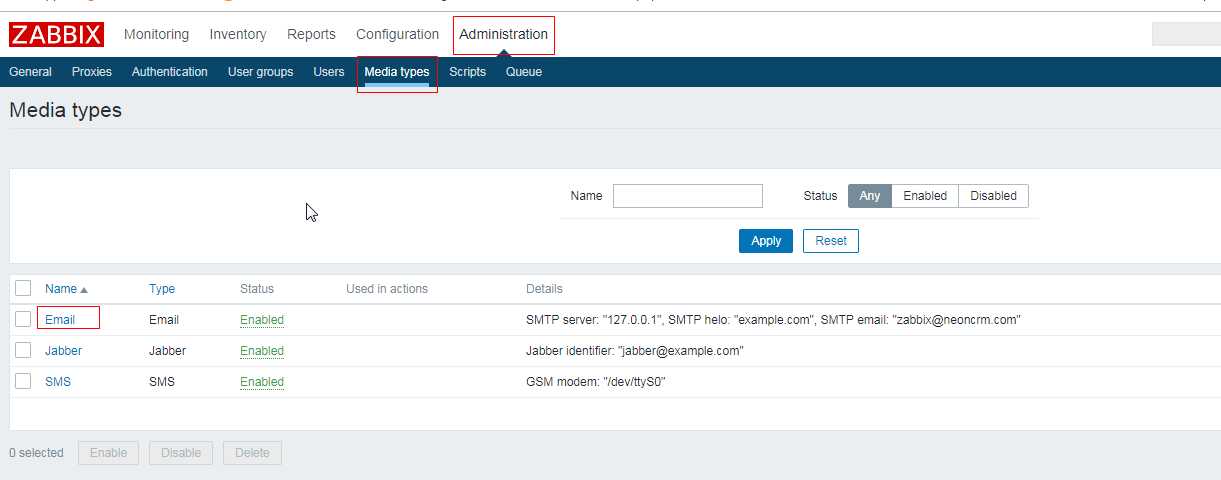
Task: Sort by Name column arrow
Action: 84,289
